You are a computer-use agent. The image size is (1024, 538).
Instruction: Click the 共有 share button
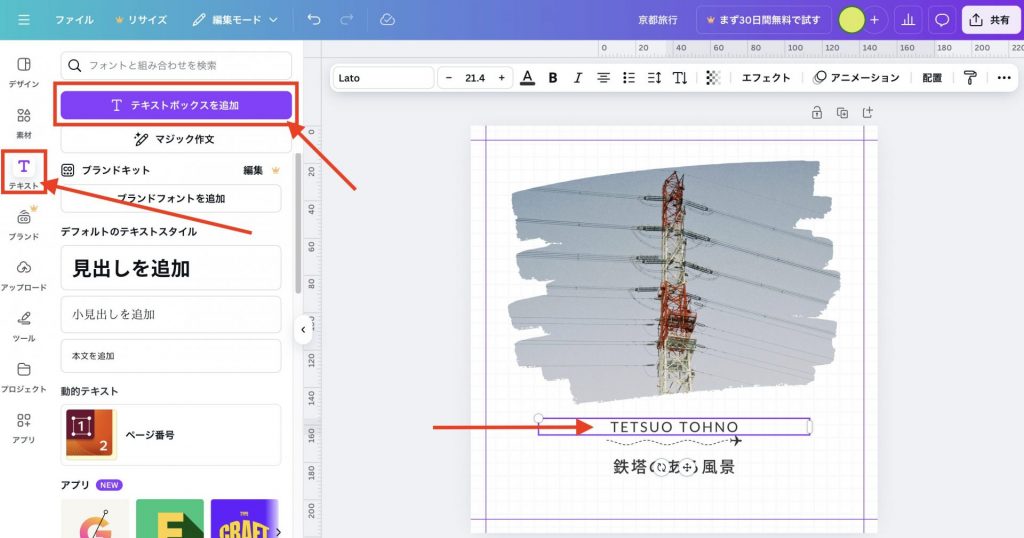tap(990, 20)
